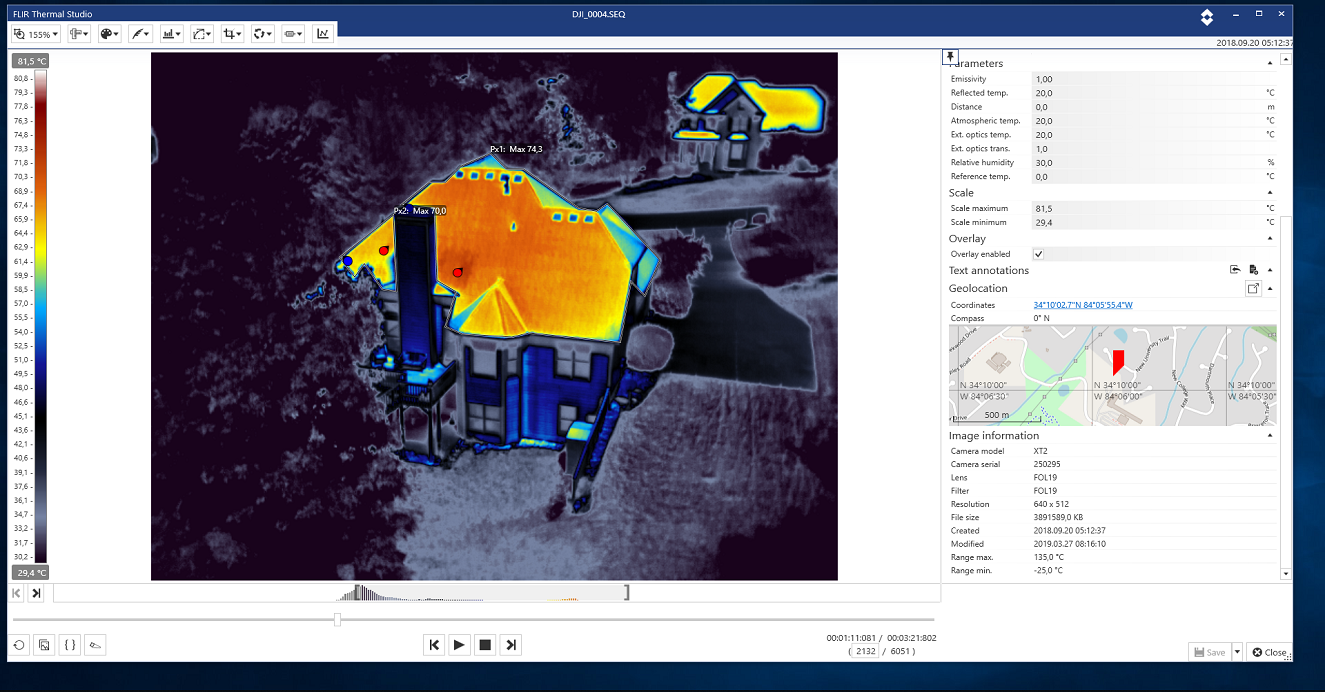Click the Px2 Max 70,0 label
1325x692 pixels.
(419, 211)
